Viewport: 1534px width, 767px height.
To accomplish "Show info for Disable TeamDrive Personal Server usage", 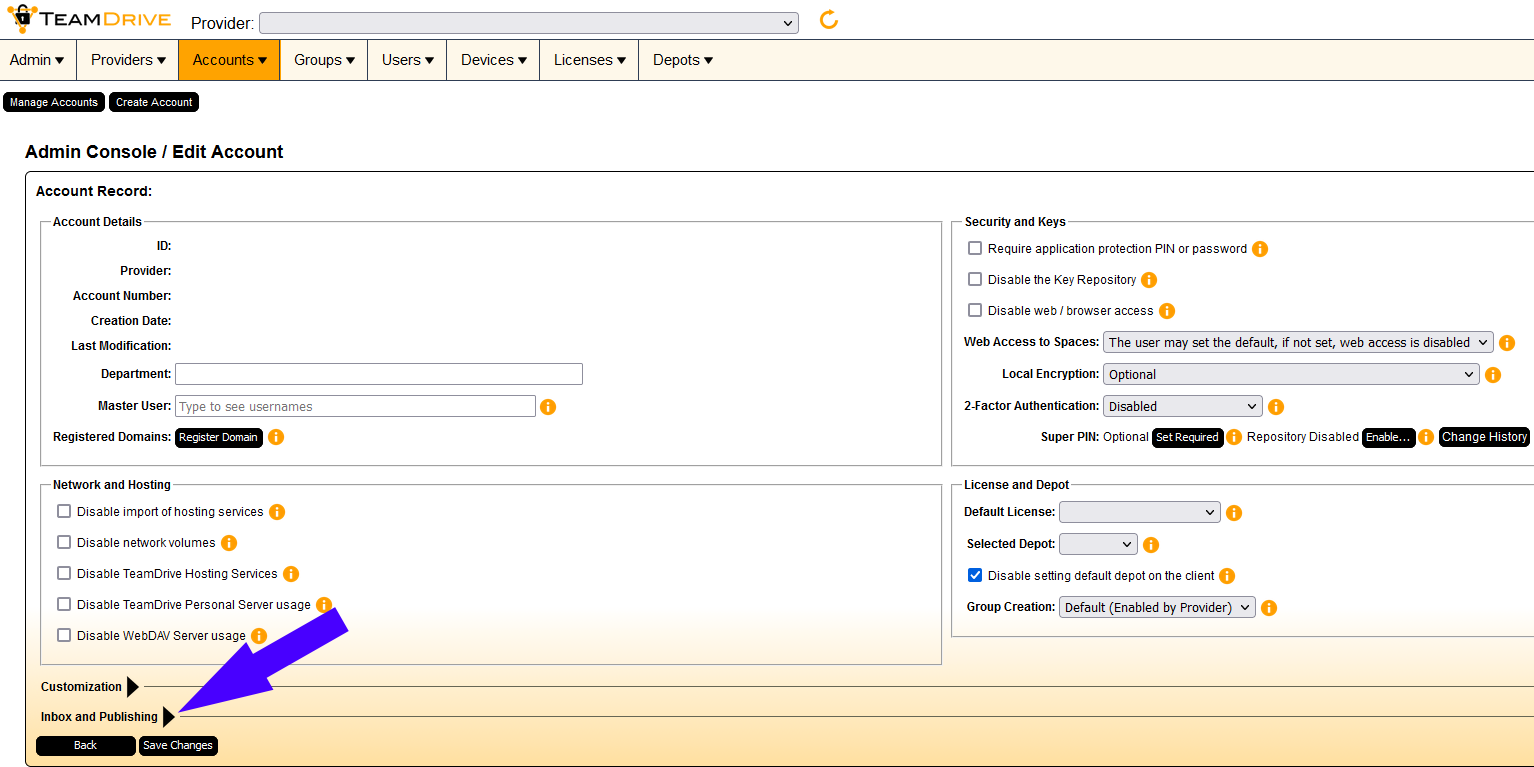I will coord(324,605).
